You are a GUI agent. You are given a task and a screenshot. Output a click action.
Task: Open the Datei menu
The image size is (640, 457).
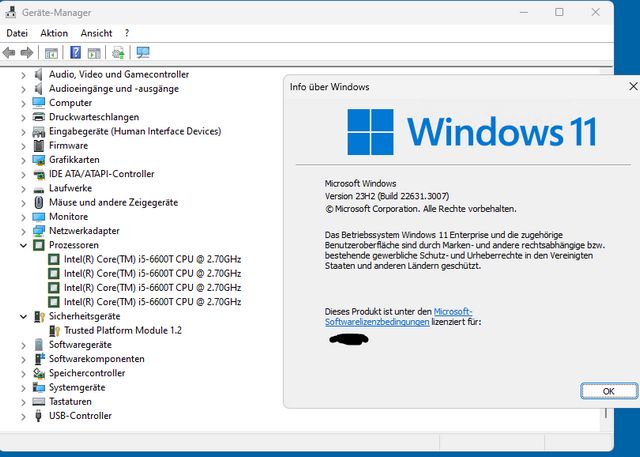17,33
